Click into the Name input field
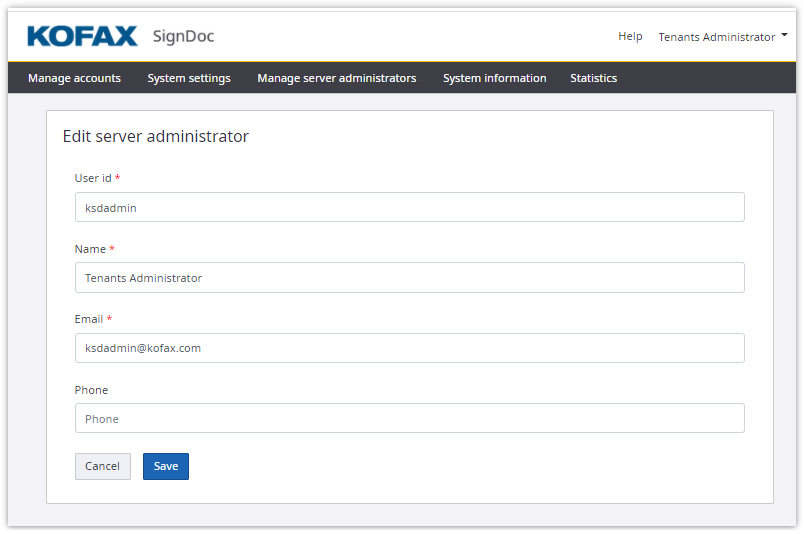Image resolution: width=804 pixels, height=534 pixels. point(409,278)
